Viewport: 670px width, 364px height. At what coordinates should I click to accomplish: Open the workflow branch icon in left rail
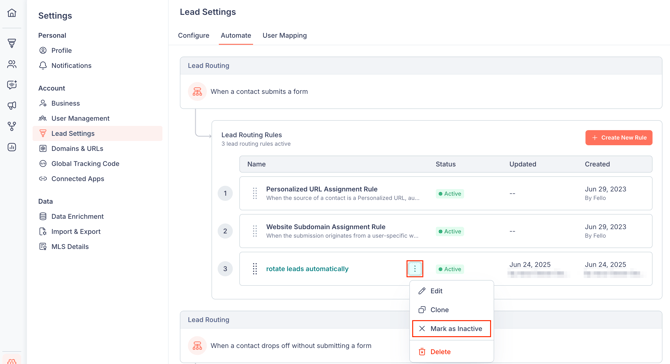[x=12, y=126]
